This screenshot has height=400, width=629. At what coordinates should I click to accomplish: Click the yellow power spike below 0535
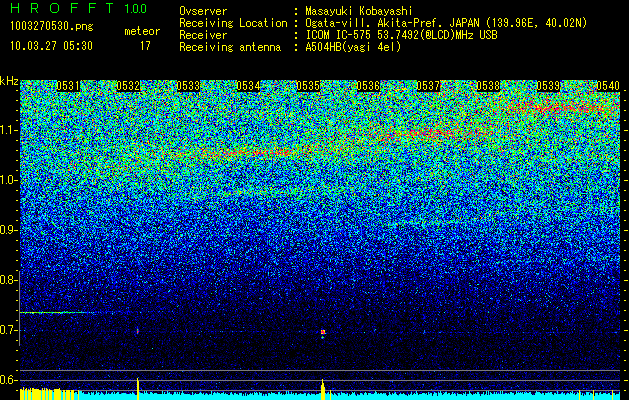[323, 389]
